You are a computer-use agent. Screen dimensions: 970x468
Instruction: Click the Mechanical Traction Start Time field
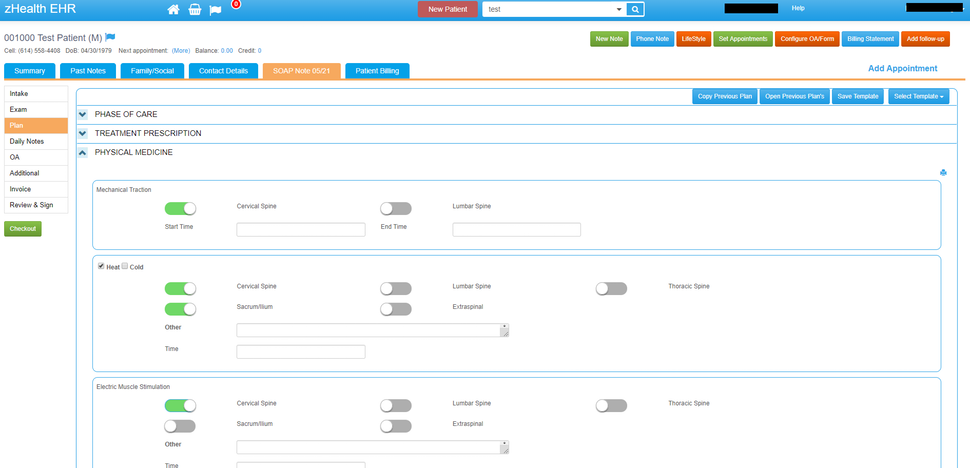(301, 230)
